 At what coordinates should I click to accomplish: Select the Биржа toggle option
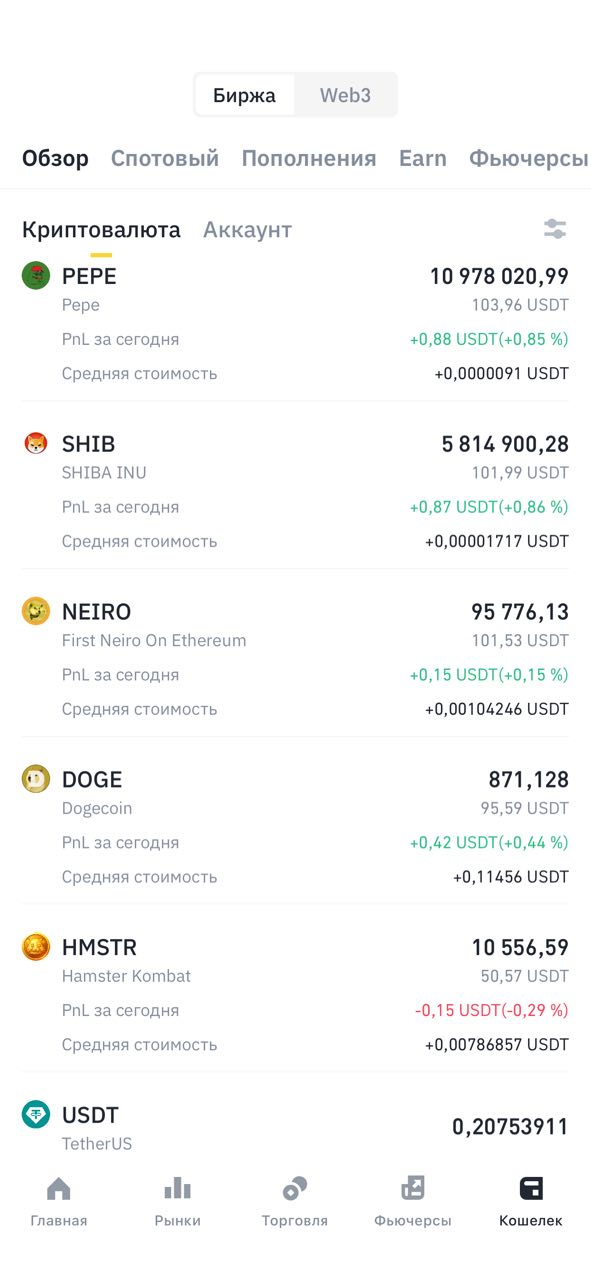(244, 95)
